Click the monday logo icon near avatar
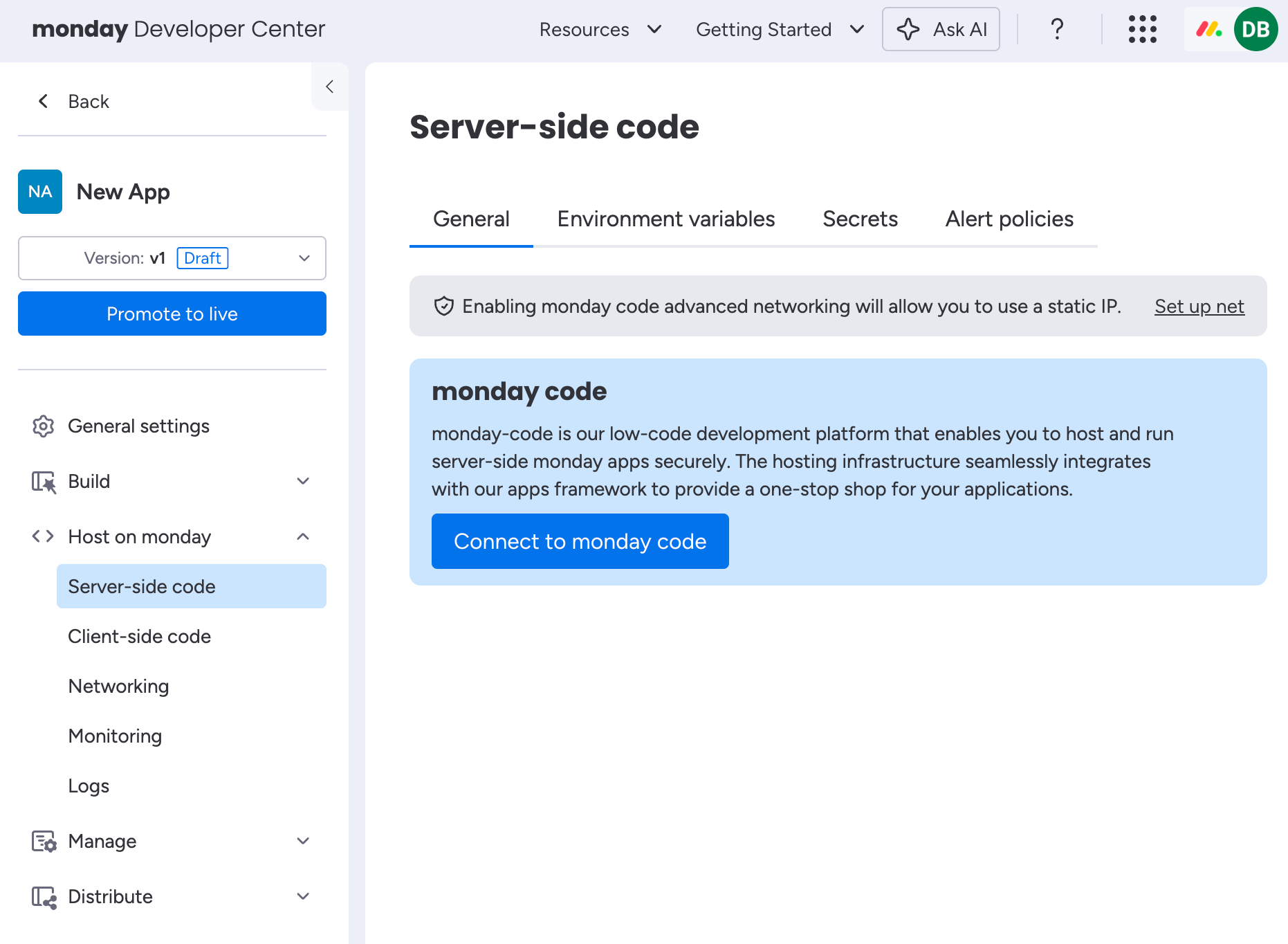Viewport: 1288px width, 944px height. (1208, 29)
